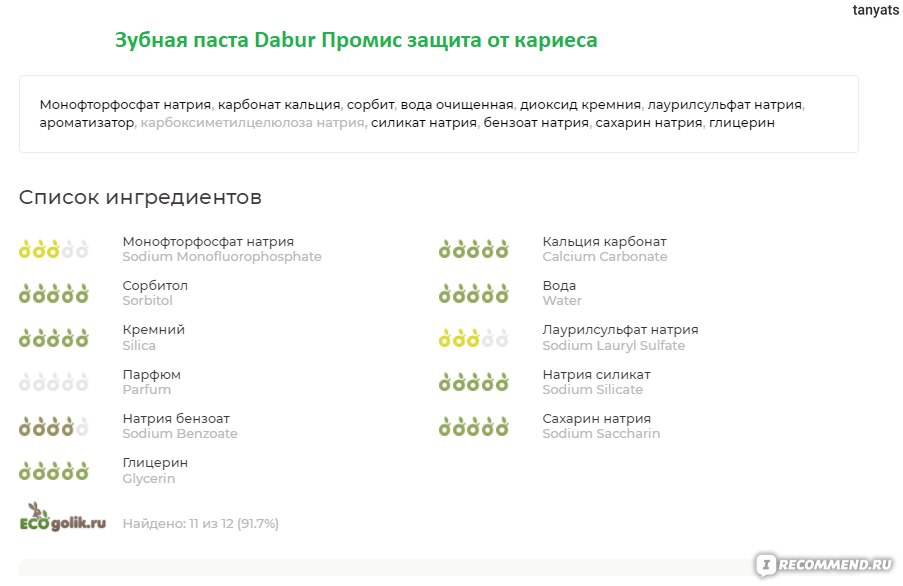903x586 pixels.
Task: Click 'ароматизатор' in composition text
Action: point(86,123)
